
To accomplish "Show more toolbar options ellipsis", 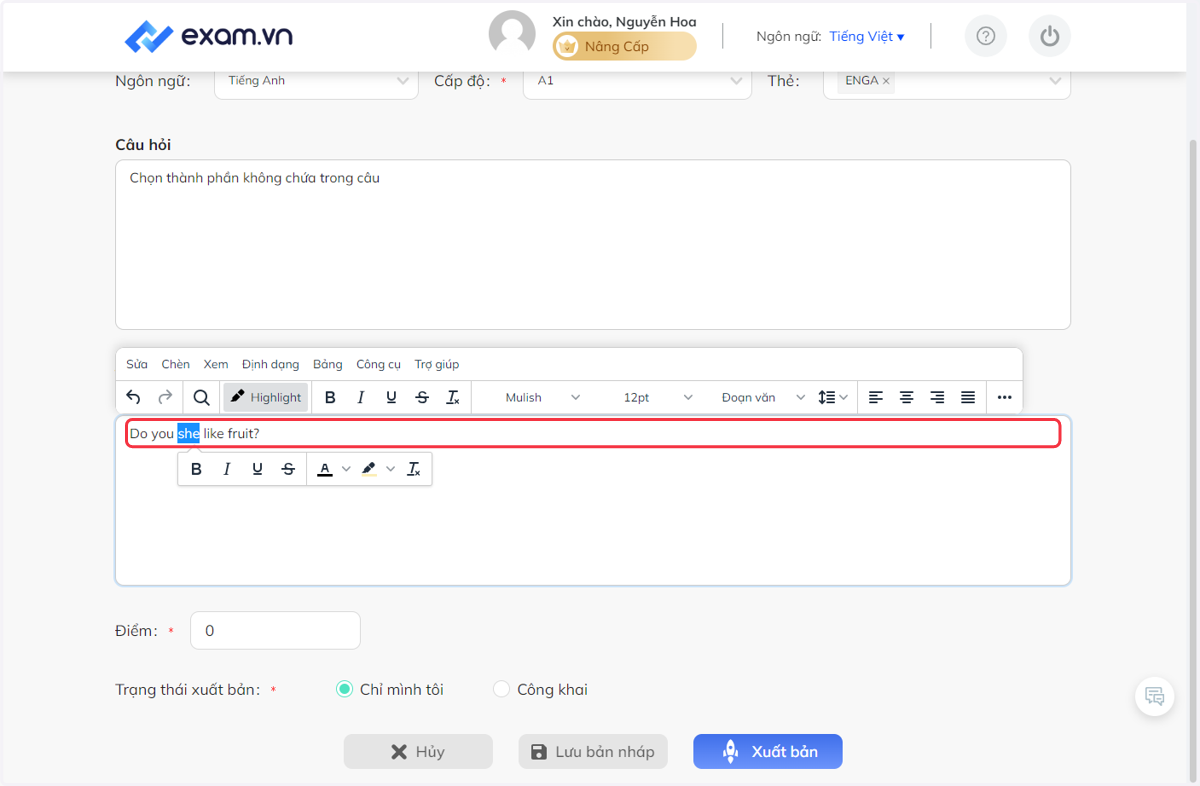I will click(x=1005, y=397).
